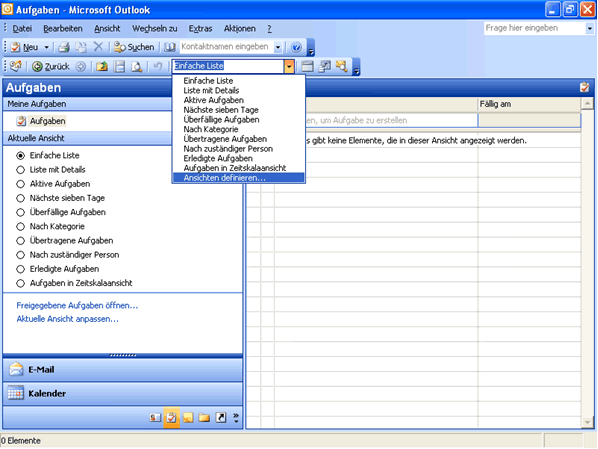Click the Outlook icon in the title bar
The width and height of the screenshot is (598, 449).
click(x=7, y=9)
